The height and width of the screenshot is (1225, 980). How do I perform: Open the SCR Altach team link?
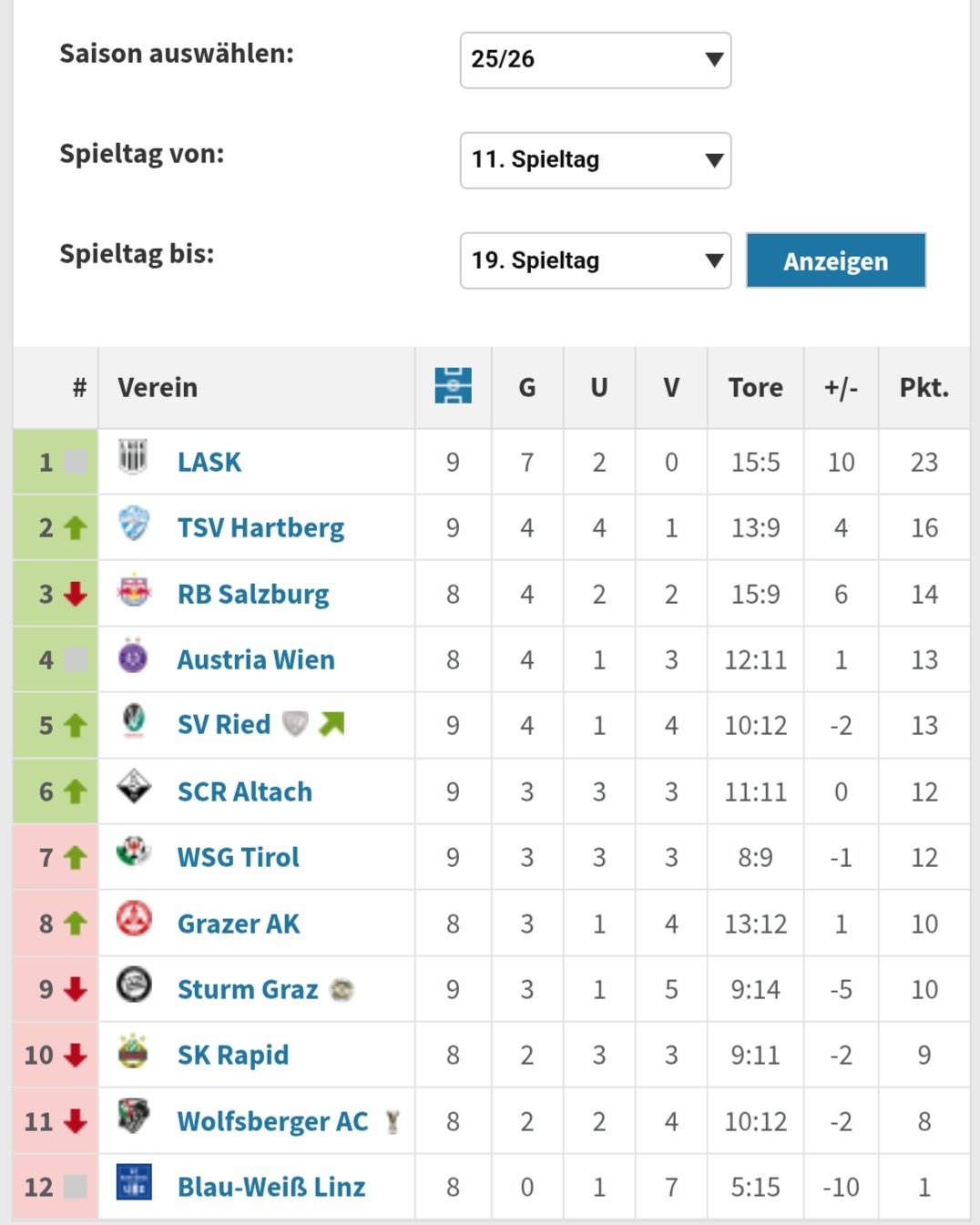(x=245, y=792)
